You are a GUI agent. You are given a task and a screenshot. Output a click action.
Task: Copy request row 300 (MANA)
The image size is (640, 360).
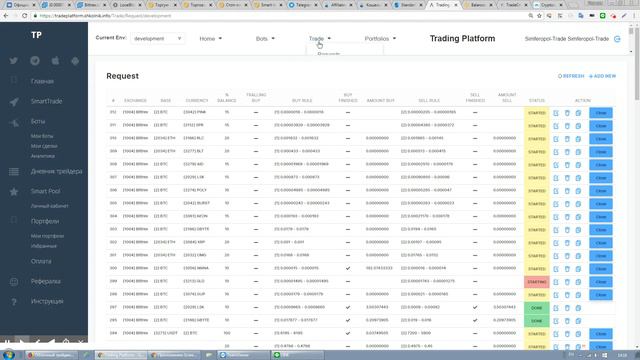(578, 269)
